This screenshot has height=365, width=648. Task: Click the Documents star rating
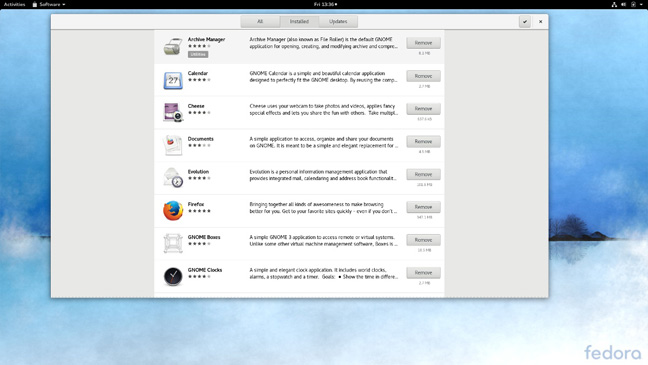(199, 146)
